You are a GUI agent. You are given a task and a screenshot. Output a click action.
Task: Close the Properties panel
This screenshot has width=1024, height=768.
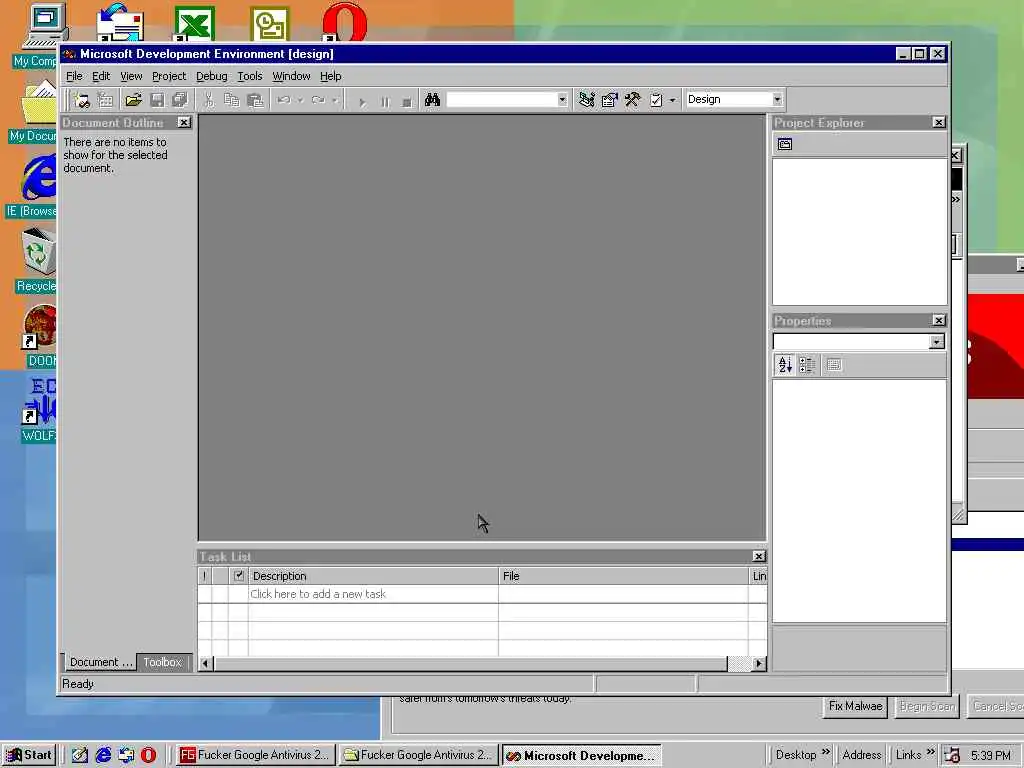pyautogui.click(x=938, y=321)
